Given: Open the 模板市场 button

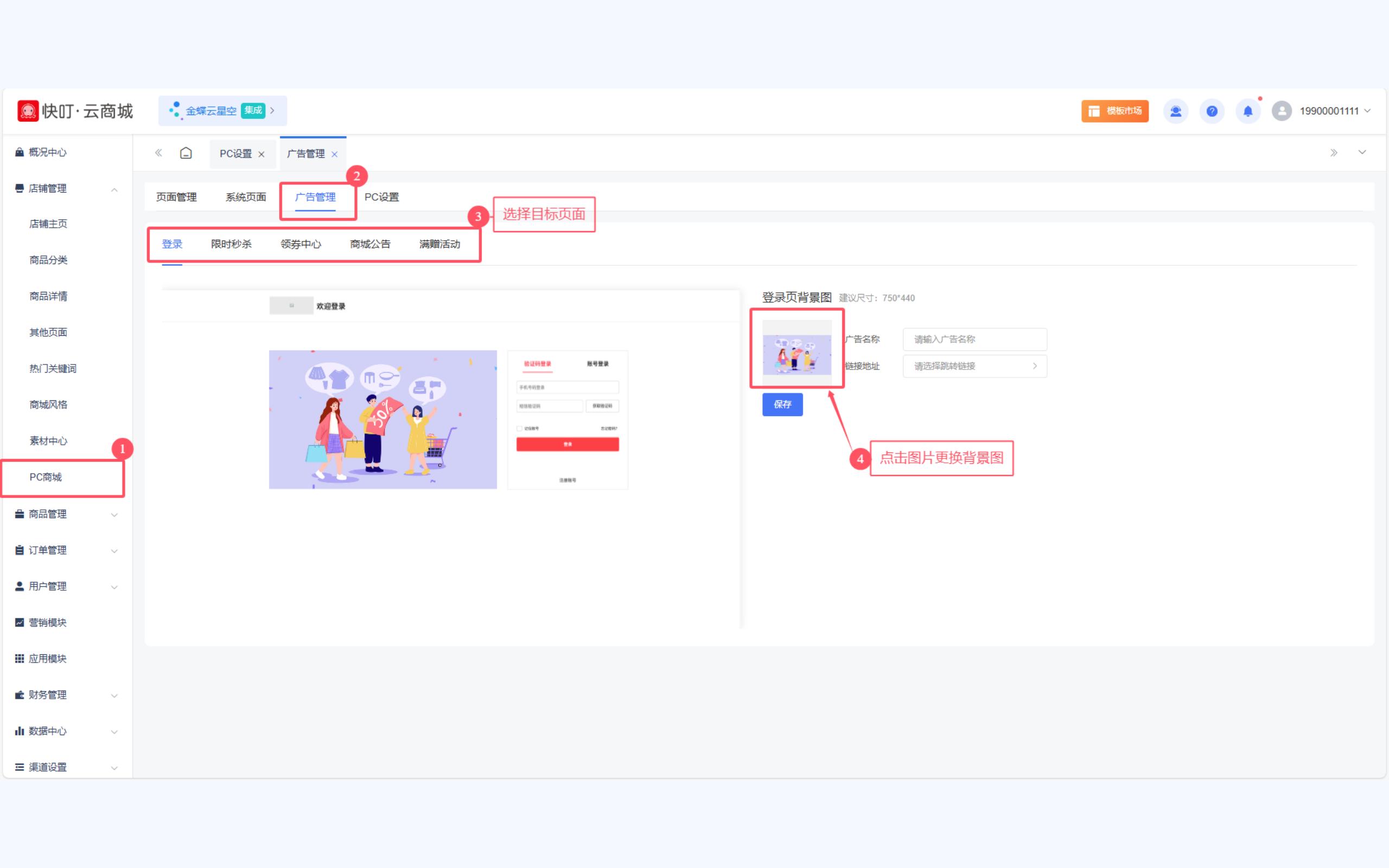Looking at the screenshot, I should pyautogui.click(x=1114, y=111).
